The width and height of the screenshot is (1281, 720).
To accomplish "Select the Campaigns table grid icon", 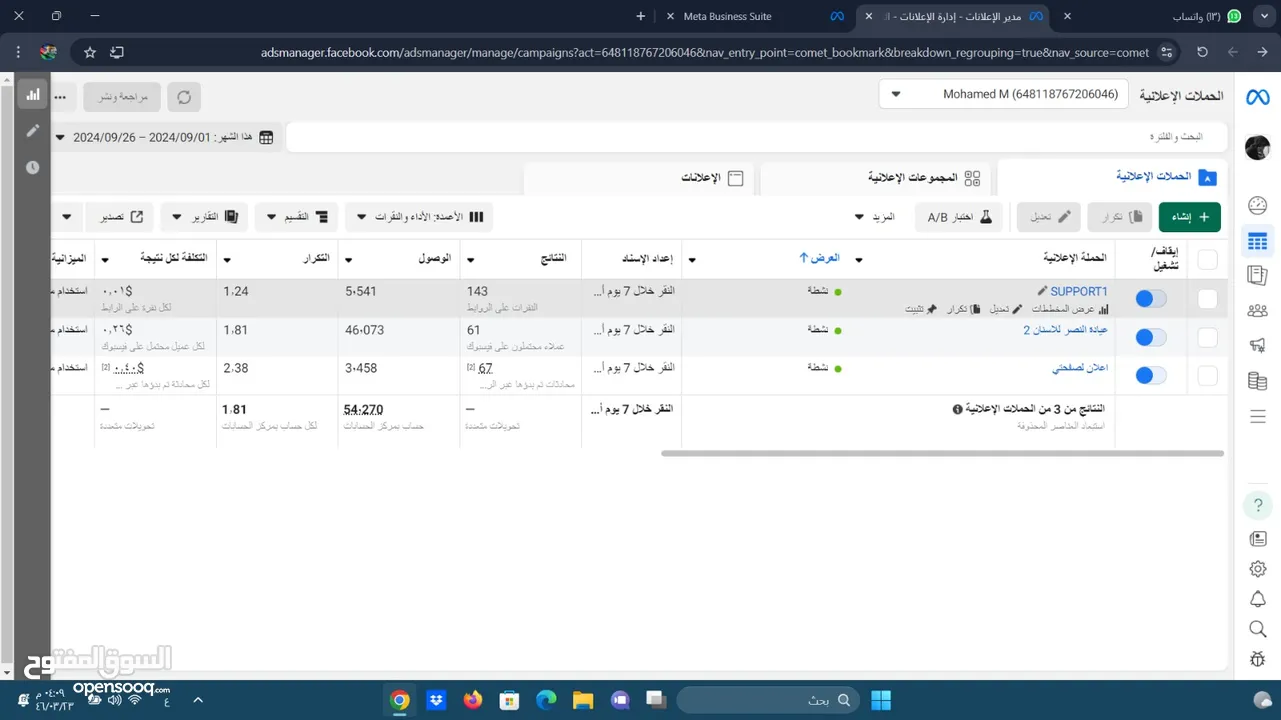I will click(1257, 241).
